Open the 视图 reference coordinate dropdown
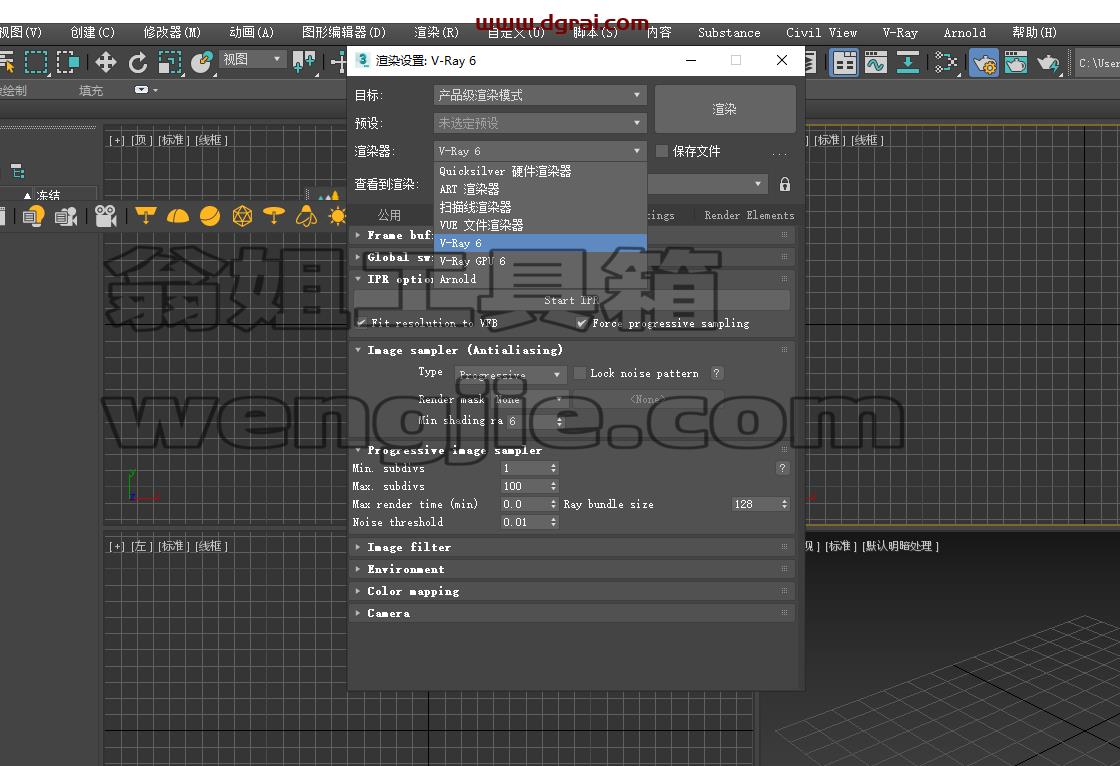Screen dimensions: 1120x766 tap(252, 59)
